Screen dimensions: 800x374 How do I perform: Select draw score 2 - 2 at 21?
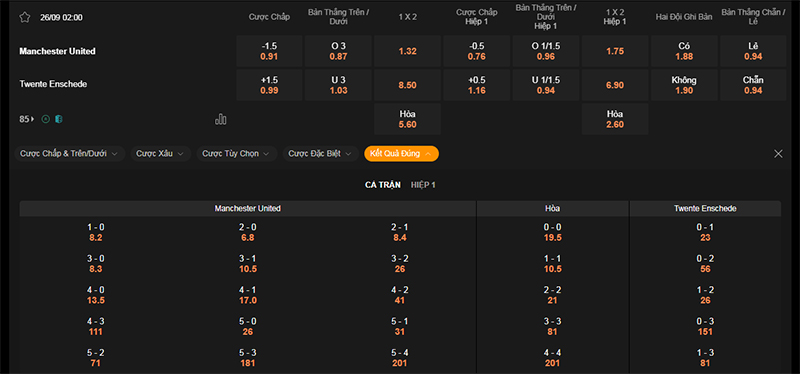pos(553,295)
